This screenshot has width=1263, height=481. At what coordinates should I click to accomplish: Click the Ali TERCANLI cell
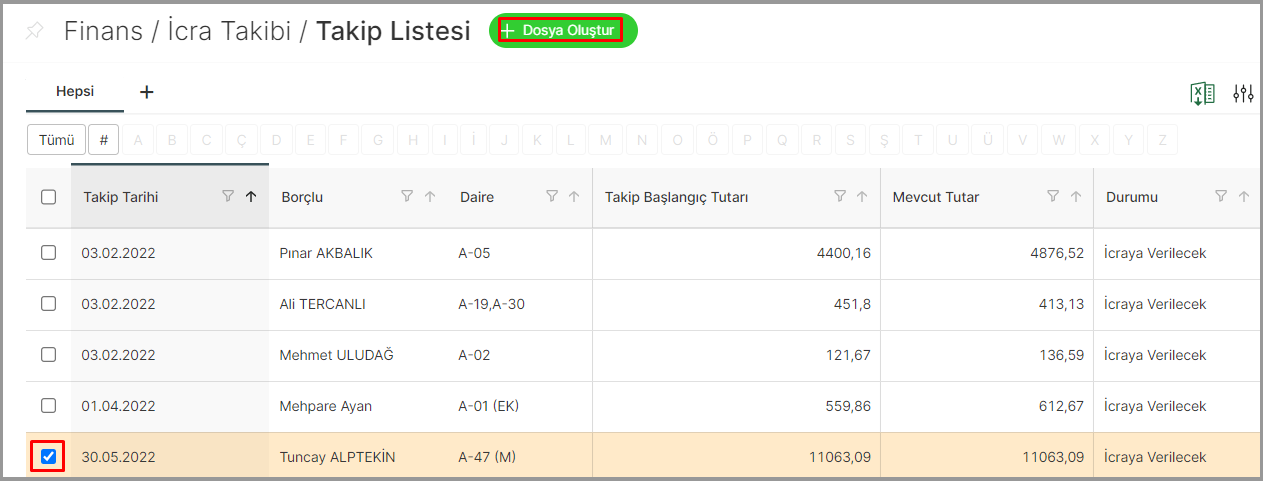[323, 304]
